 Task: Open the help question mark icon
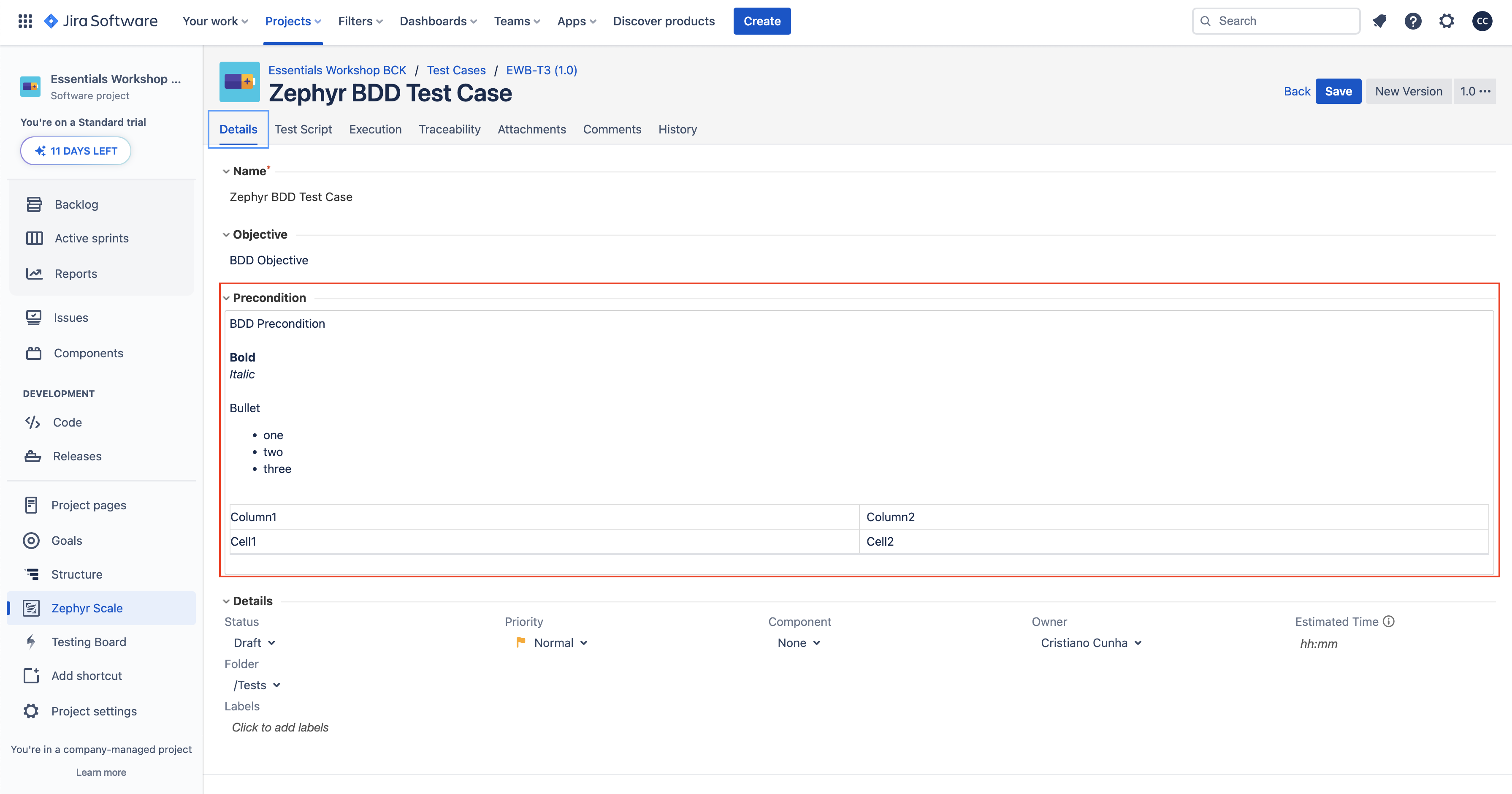pyautogui.click(x=1413, y=21)
